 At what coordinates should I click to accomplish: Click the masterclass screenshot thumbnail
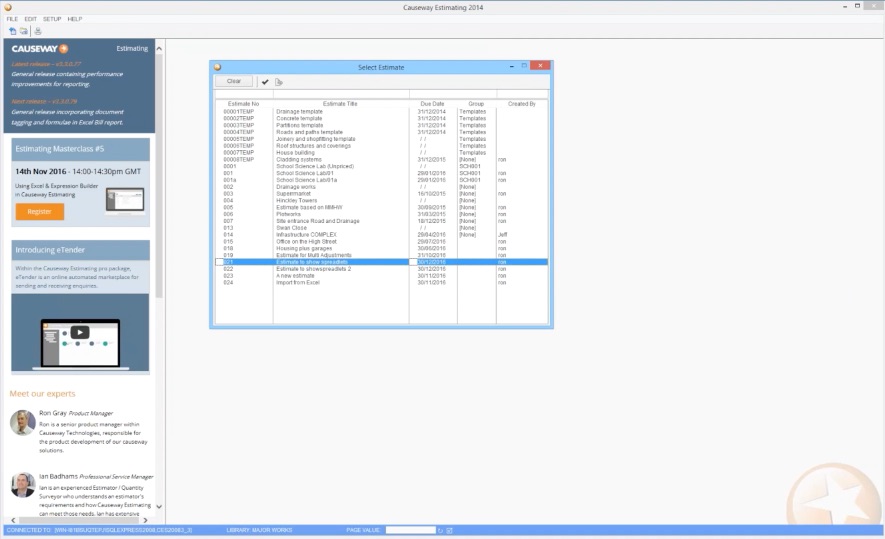click(125, 200)
